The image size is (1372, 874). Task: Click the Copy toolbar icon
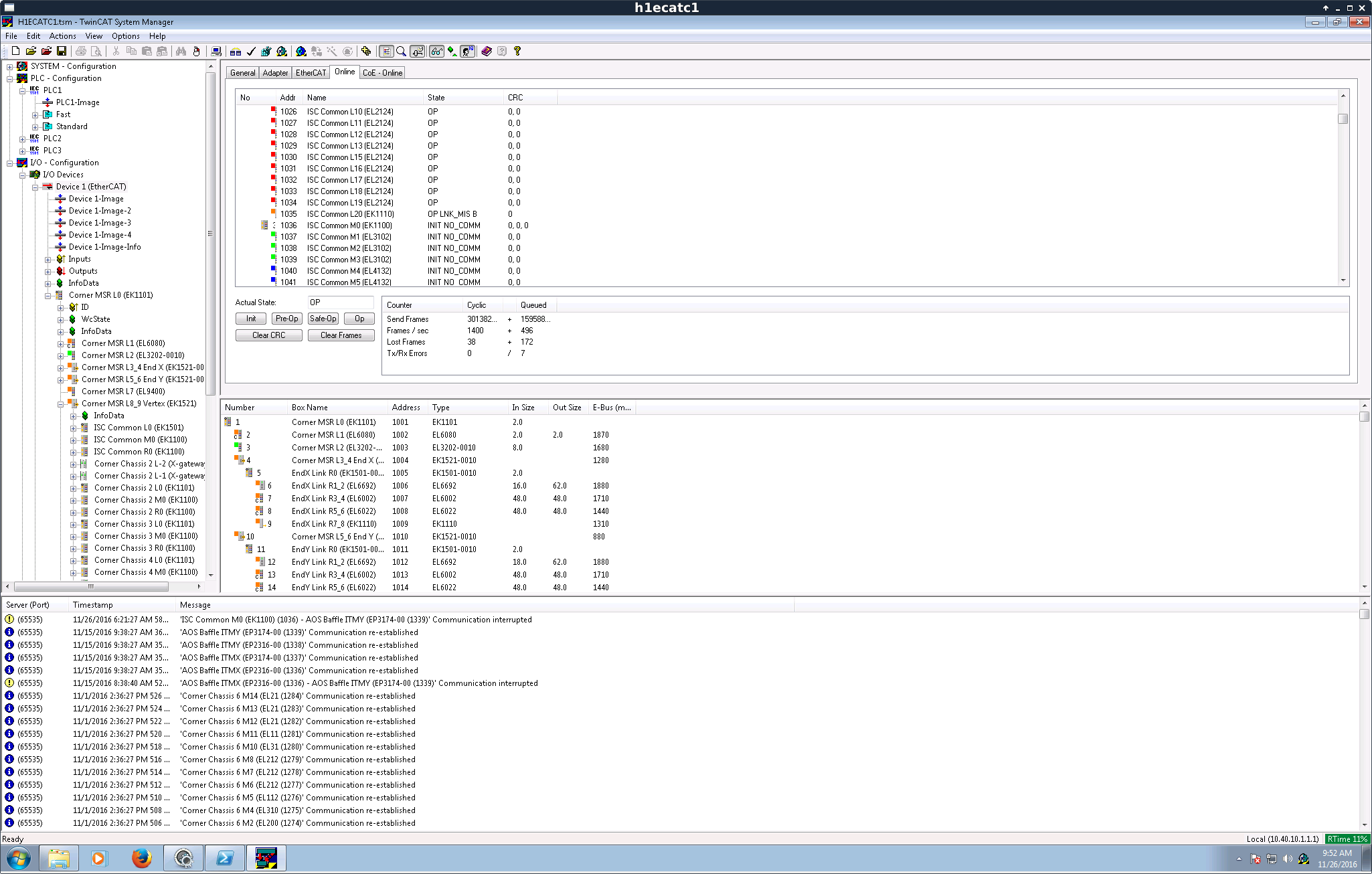click(131, 51)
